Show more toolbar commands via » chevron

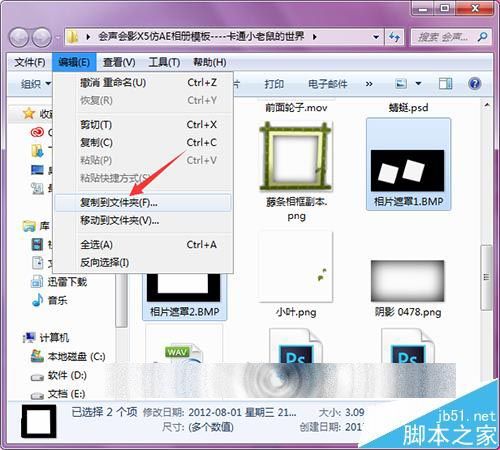(369, 84)
